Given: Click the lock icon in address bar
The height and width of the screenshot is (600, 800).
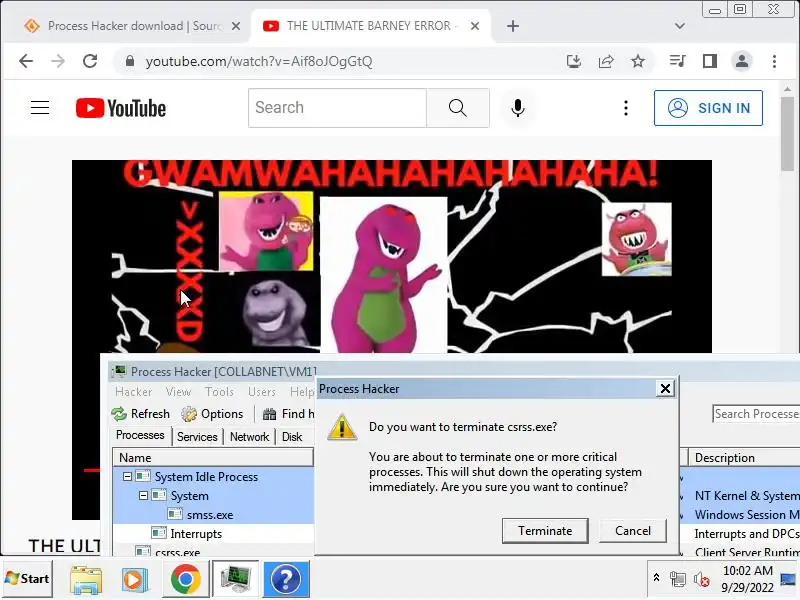Looking at the screenshot, I should 130,61.
